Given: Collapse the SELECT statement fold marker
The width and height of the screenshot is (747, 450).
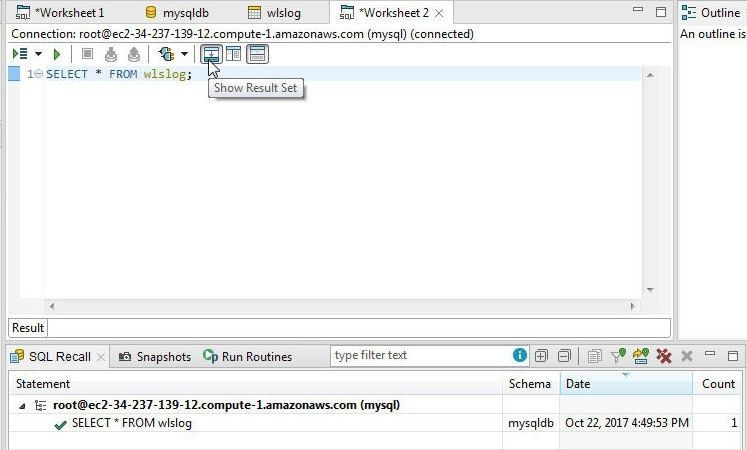Looking at the screenshot, I should click(39, 74).
